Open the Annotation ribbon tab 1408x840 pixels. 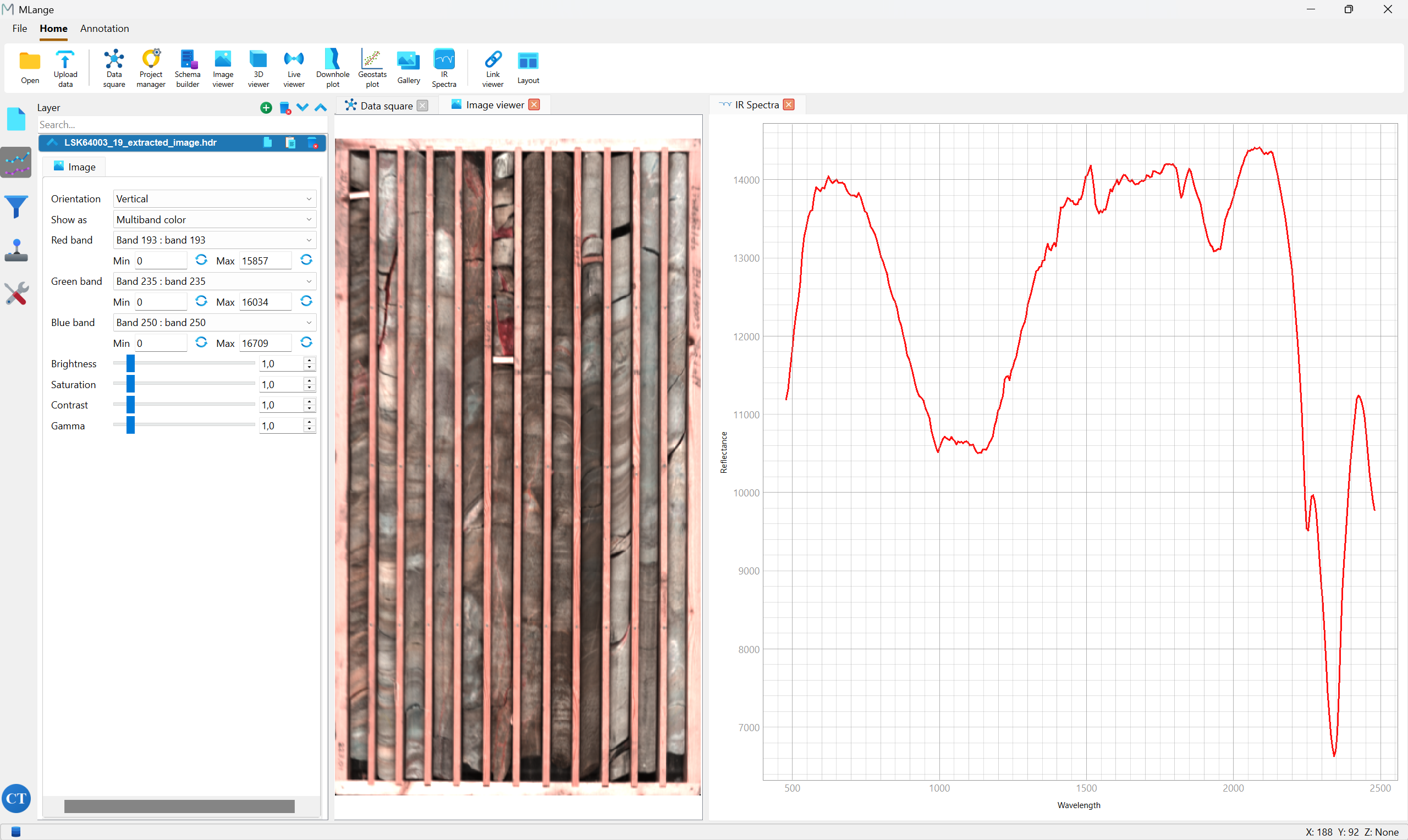pyautogui.click(x=104, y=28)
